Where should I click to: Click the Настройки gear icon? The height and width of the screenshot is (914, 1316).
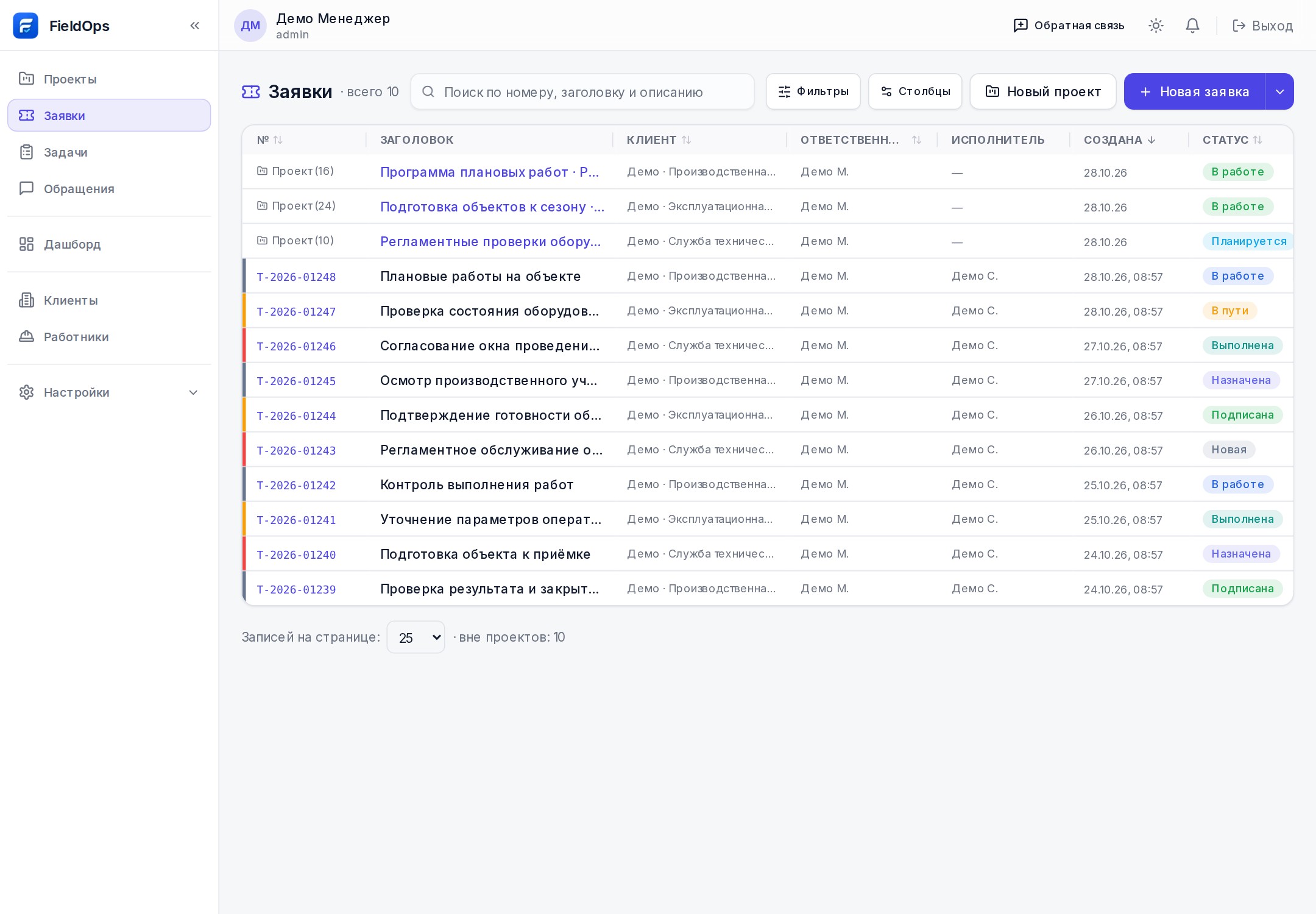[26, 392]
